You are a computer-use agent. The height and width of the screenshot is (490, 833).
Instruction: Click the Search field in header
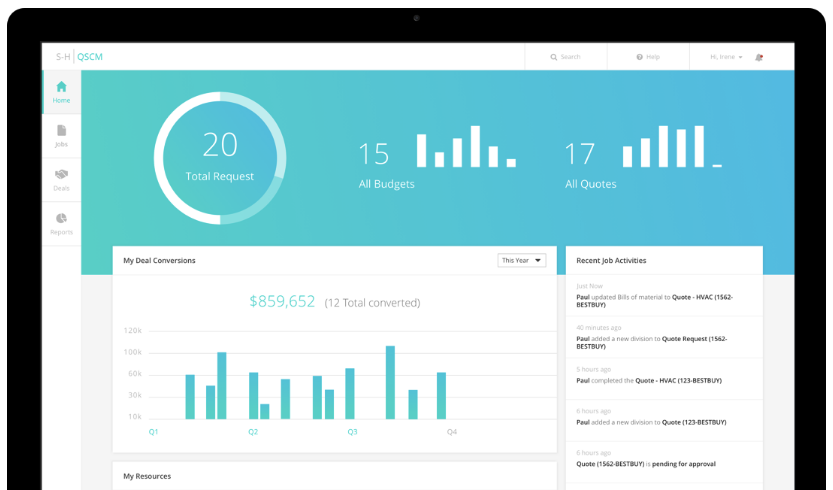pyautogui.click(x=566, y=57)
